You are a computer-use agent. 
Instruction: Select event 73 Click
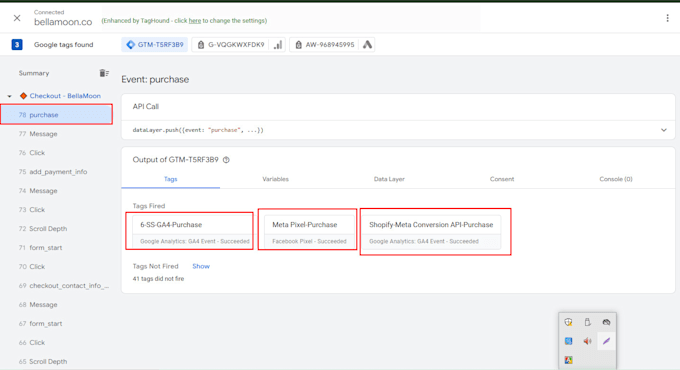pos(57,210)
